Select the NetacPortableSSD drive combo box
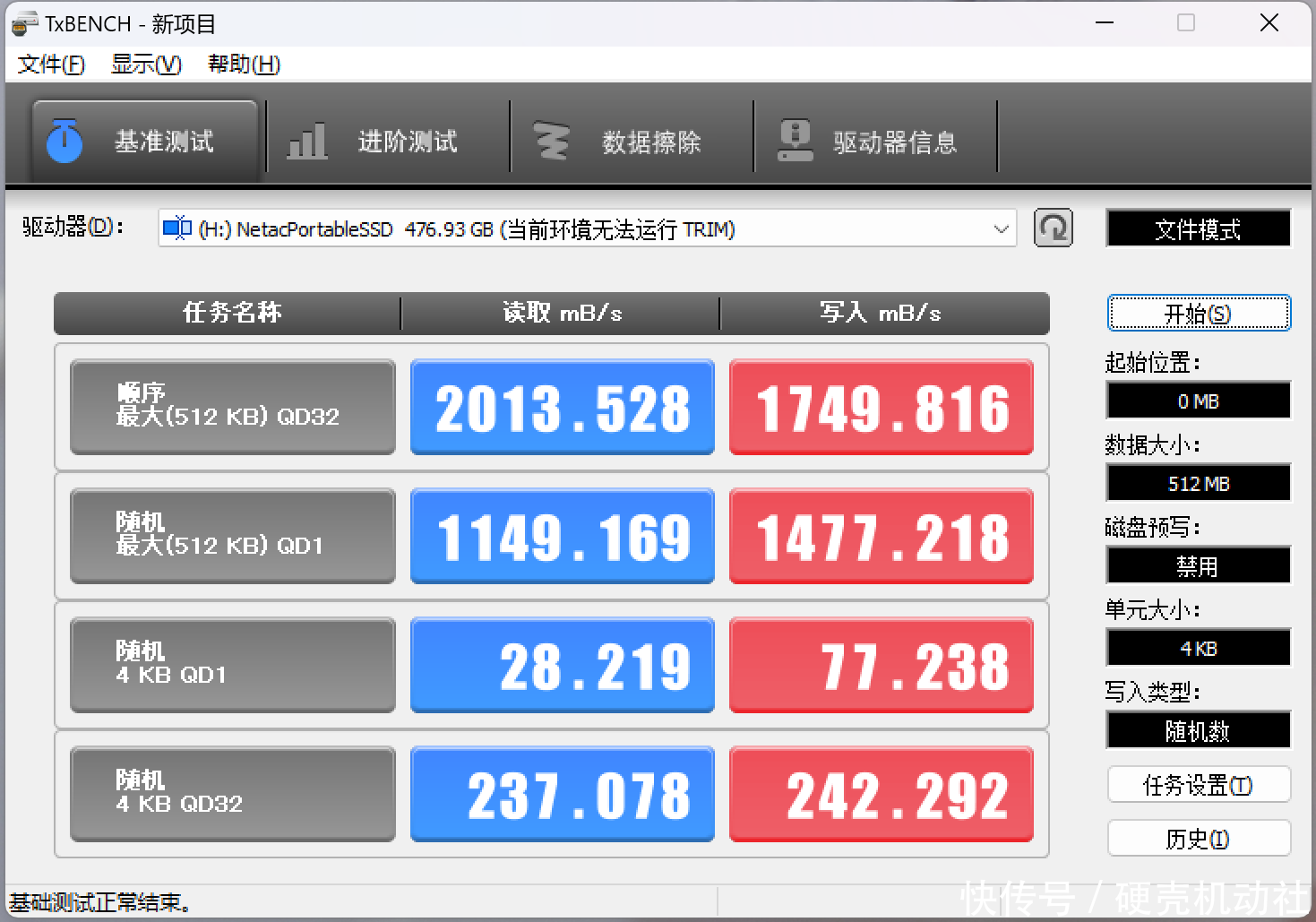This screenshot has height=922, width=1316. (587, 228)
